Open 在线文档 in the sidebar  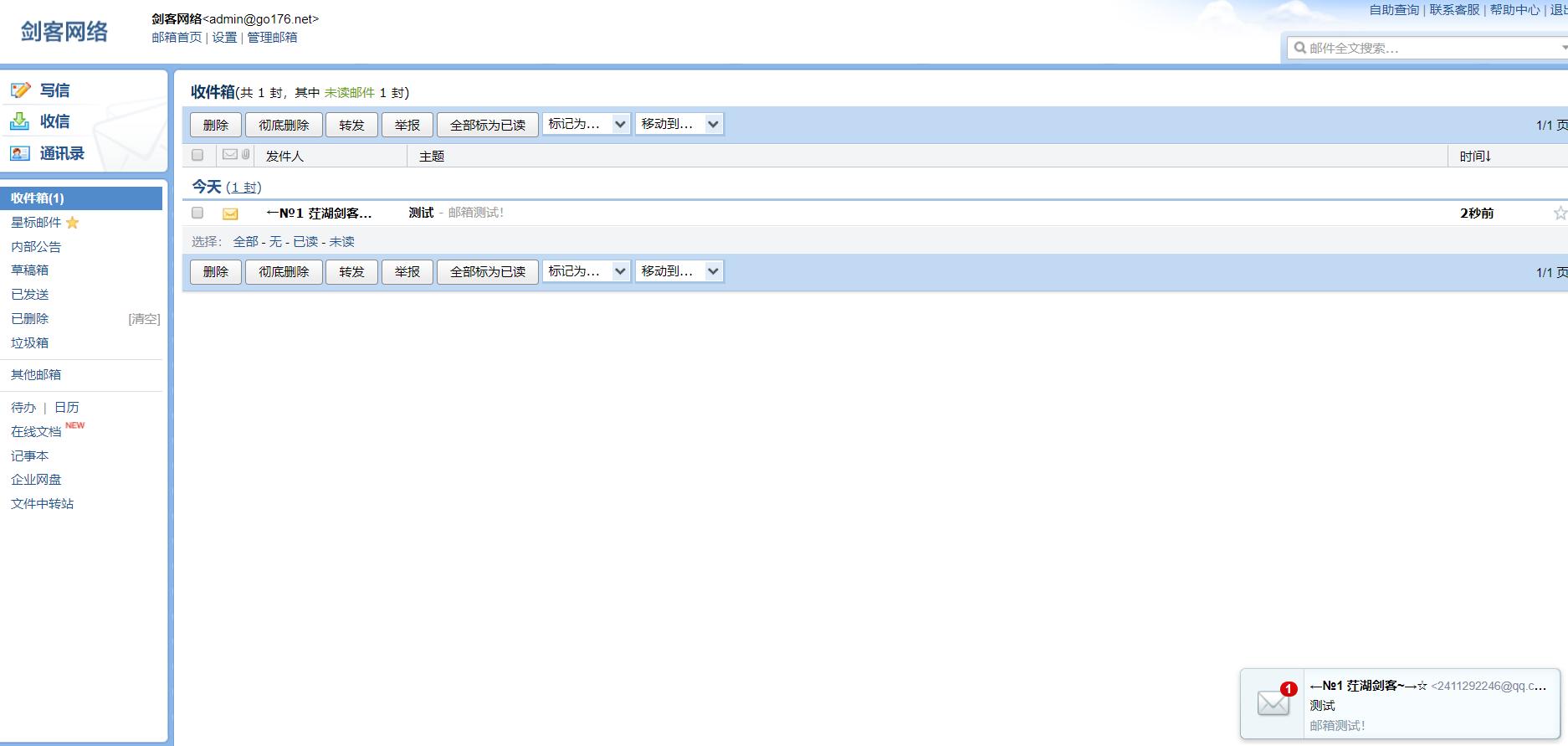coord(36,432)
